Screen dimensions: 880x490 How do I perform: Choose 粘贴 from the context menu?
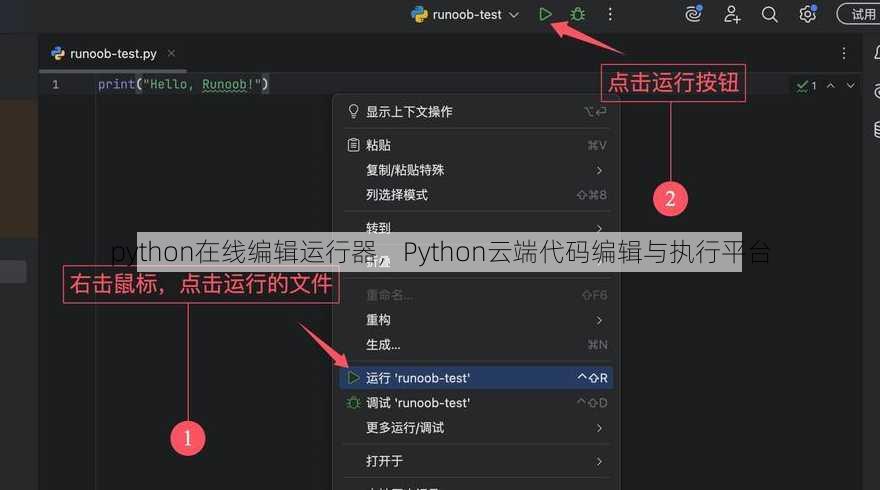coord(476,145)
